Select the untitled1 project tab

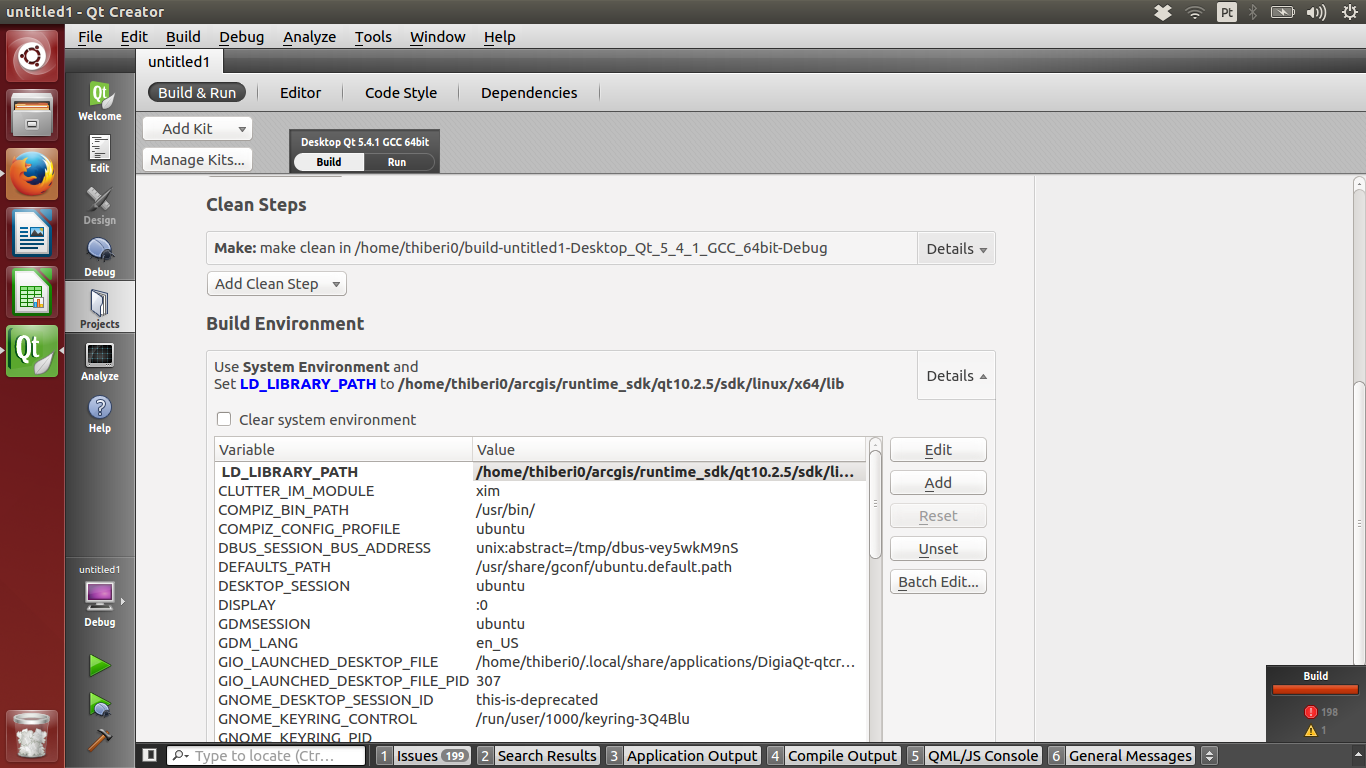coord(179,61)
